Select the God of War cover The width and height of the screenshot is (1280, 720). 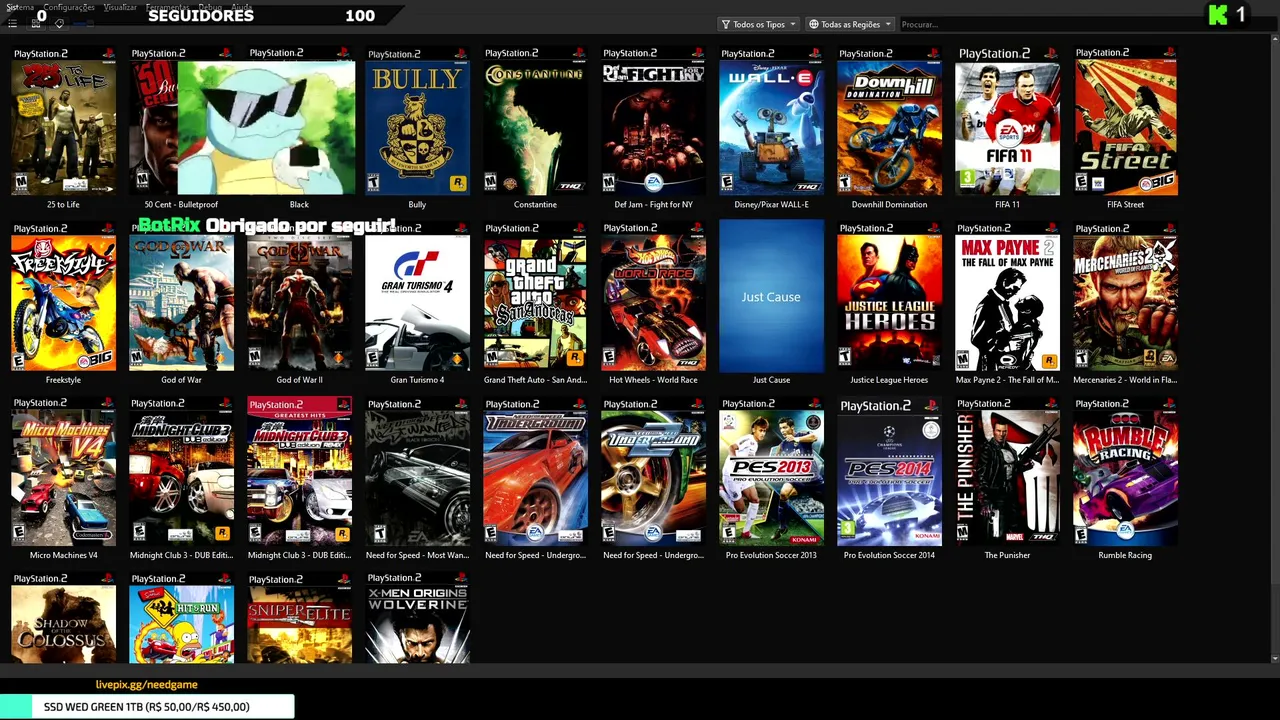(181, 296)
